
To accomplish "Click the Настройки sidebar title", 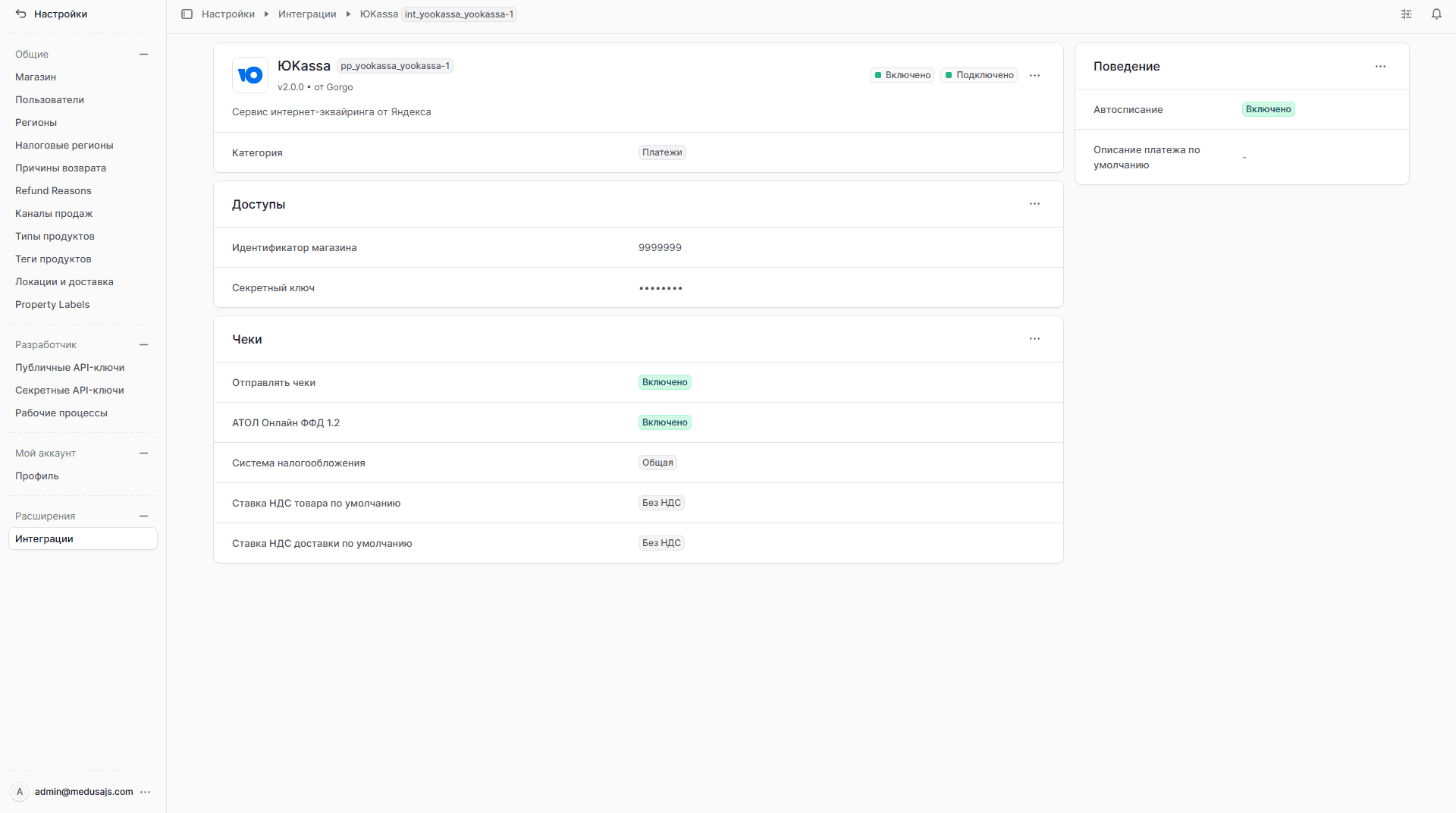I will click(x=61, y=14).
